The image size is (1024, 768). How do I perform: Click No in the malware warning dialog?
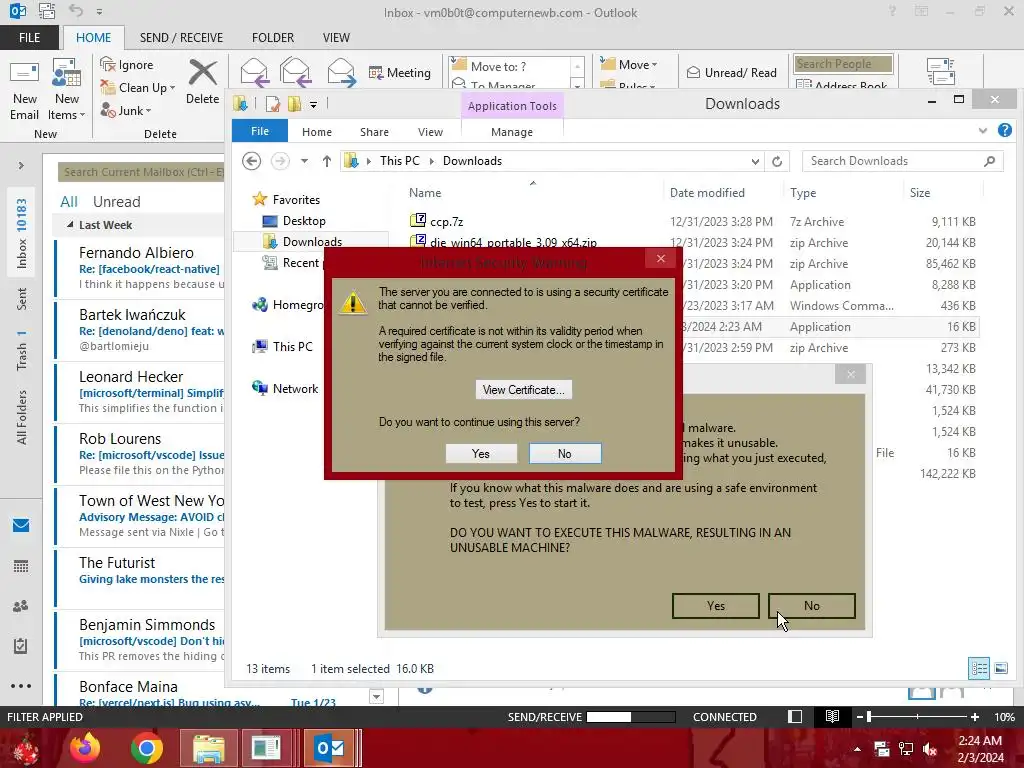812,605
